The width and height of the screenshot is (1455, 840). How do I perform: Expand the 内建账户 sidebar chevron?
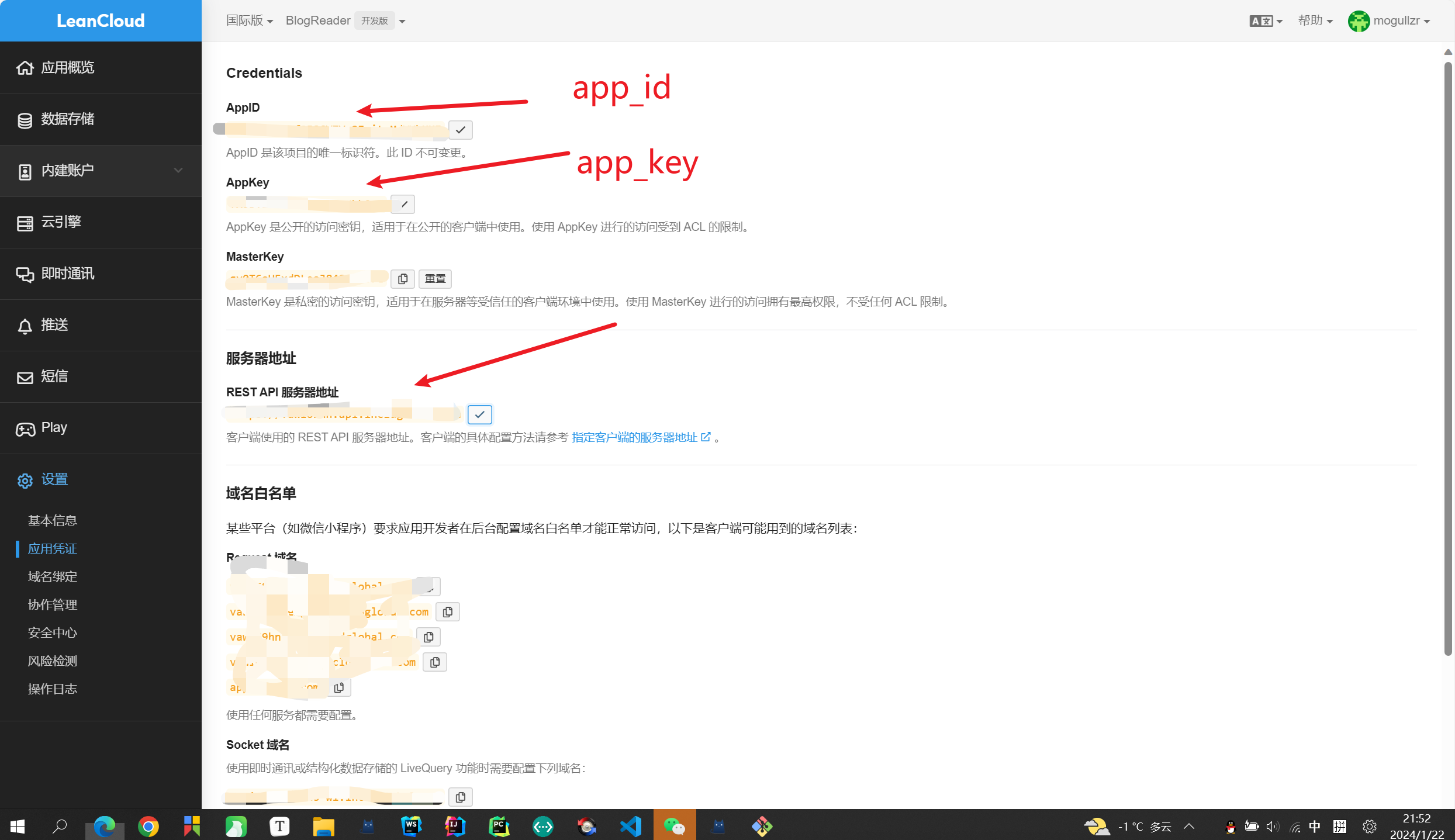(178, 170)
